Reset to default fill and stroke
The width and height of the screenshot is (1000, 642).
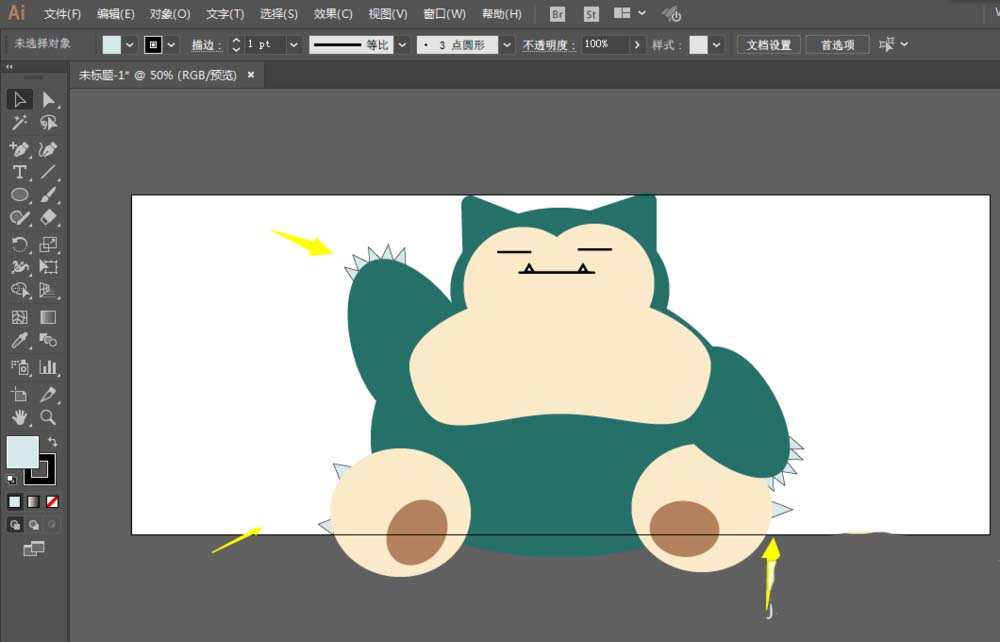11,479
